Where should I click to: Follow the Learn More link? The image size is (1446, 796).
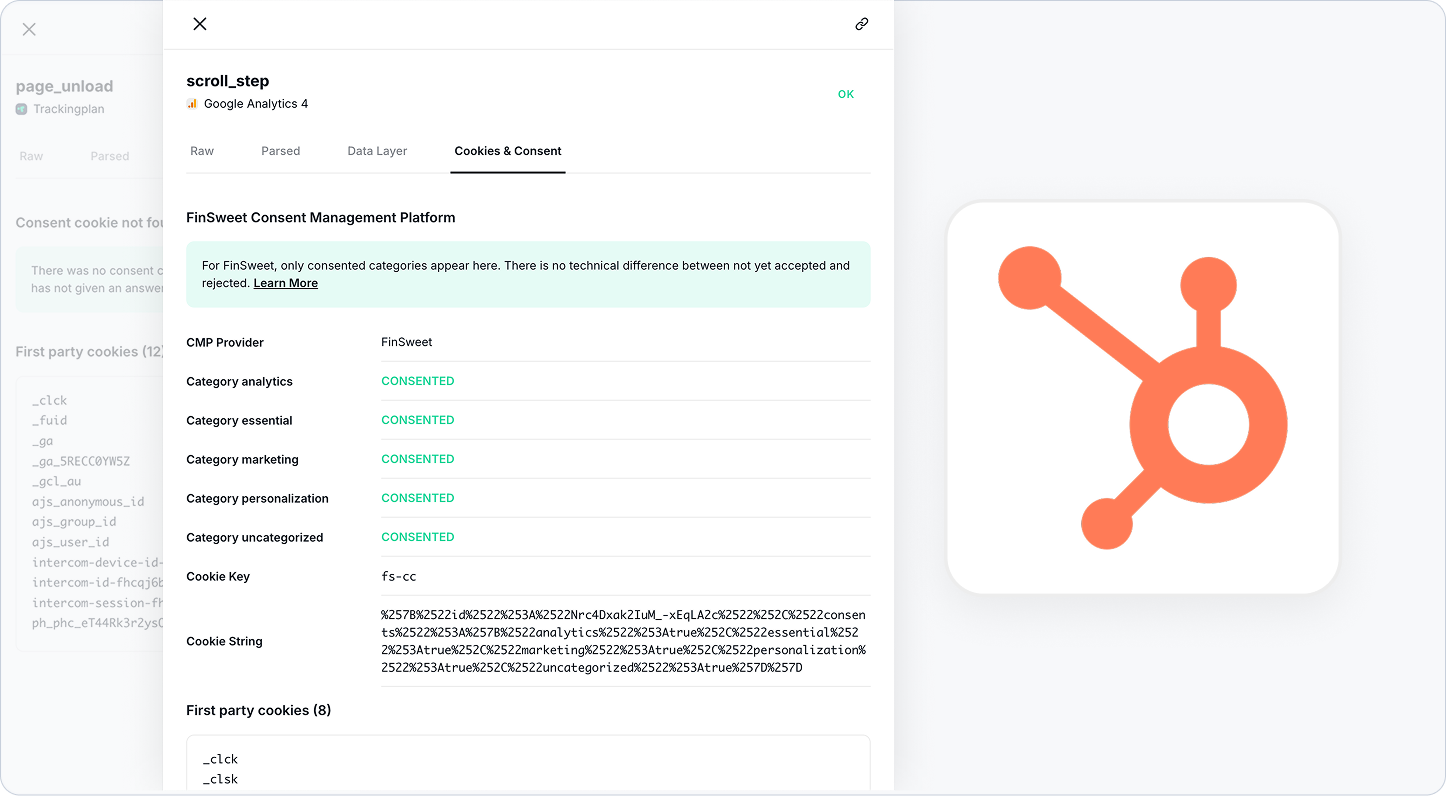click(x=286, y=283)
